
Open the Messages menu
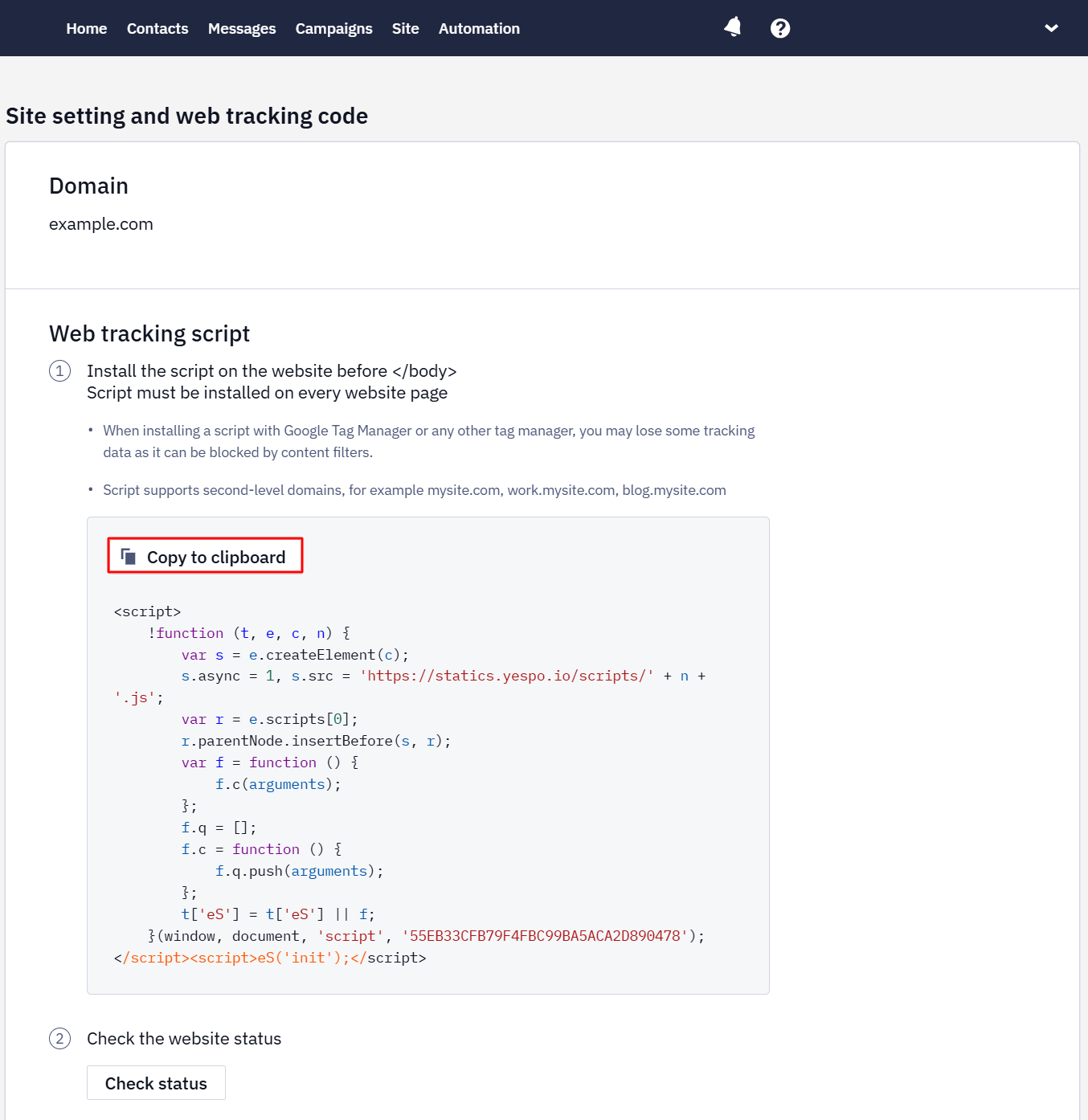(x=242, y=28)
